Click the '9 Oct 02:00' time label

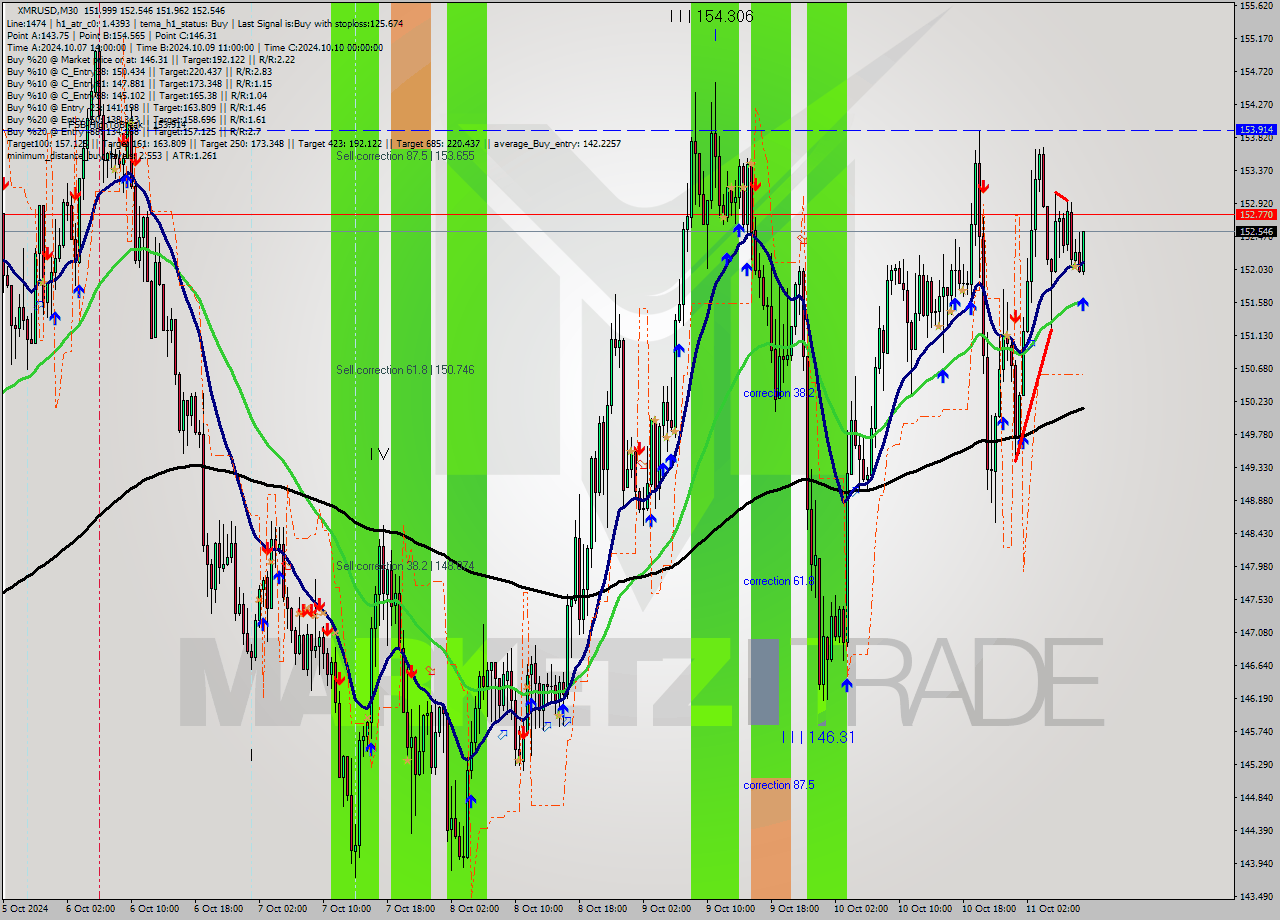[x=666, y=909]
